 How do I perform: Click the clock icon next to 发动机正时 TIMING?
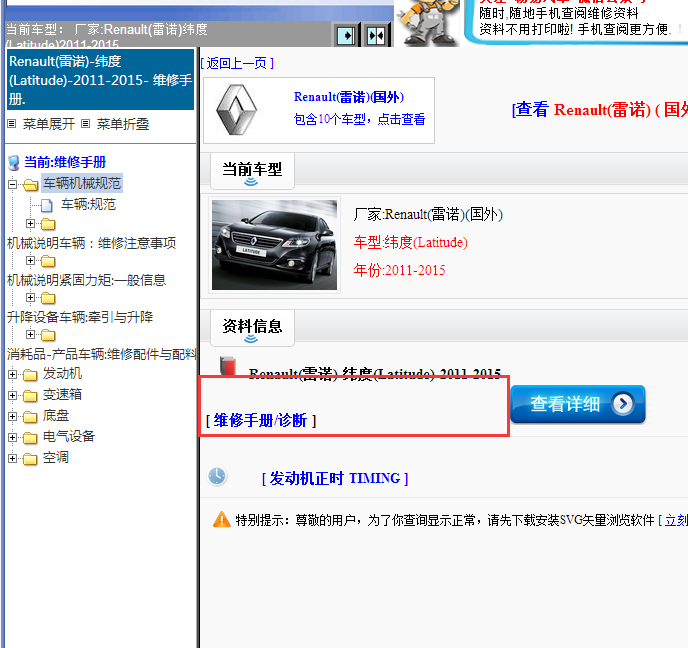217,476
